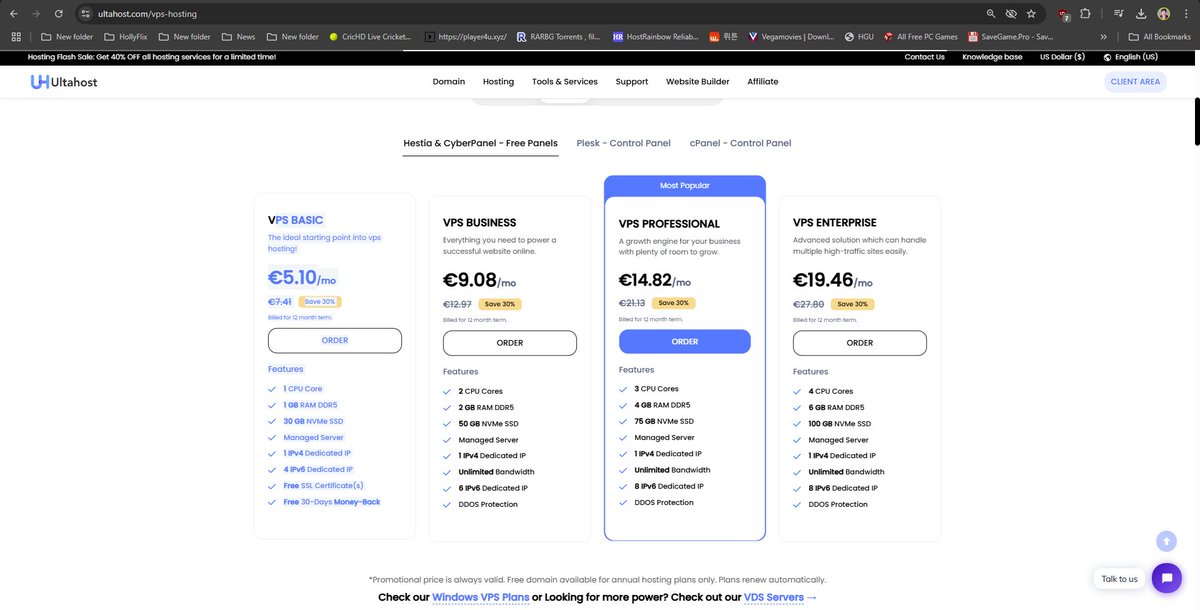Open the Extensions puzzle-piece menu
Image resolution: width=1200 pixels, height=610 pixels.
(x=1085, y=14)
